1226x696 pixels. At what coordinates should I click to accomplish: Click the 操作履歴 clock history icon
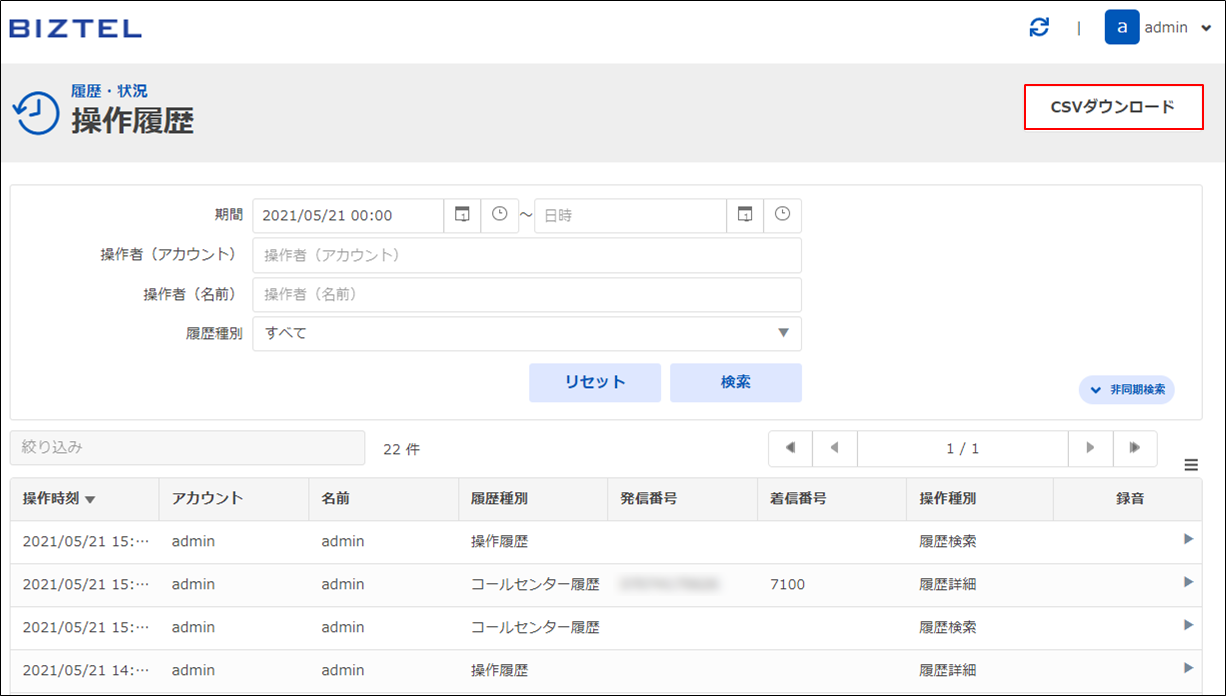click(x=36, y=113)
